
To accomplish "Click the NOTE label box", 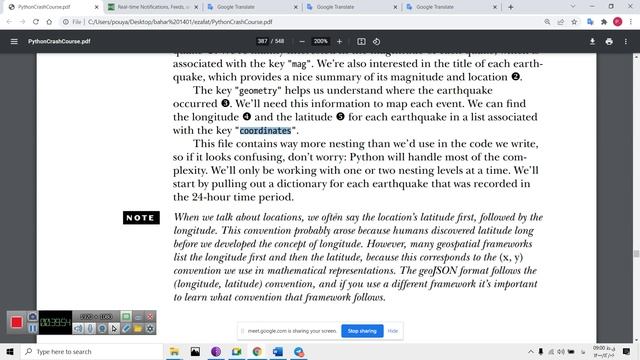I will (141, 218).
